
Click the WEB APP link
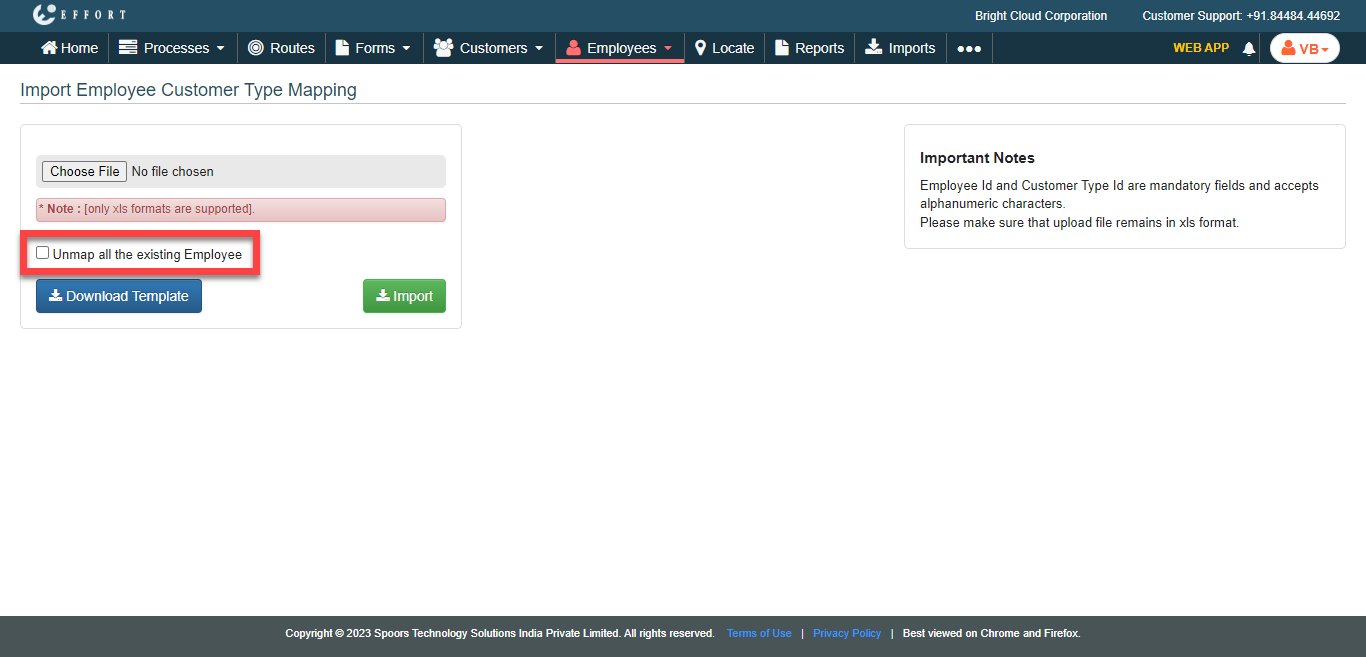click(1200, 47)
